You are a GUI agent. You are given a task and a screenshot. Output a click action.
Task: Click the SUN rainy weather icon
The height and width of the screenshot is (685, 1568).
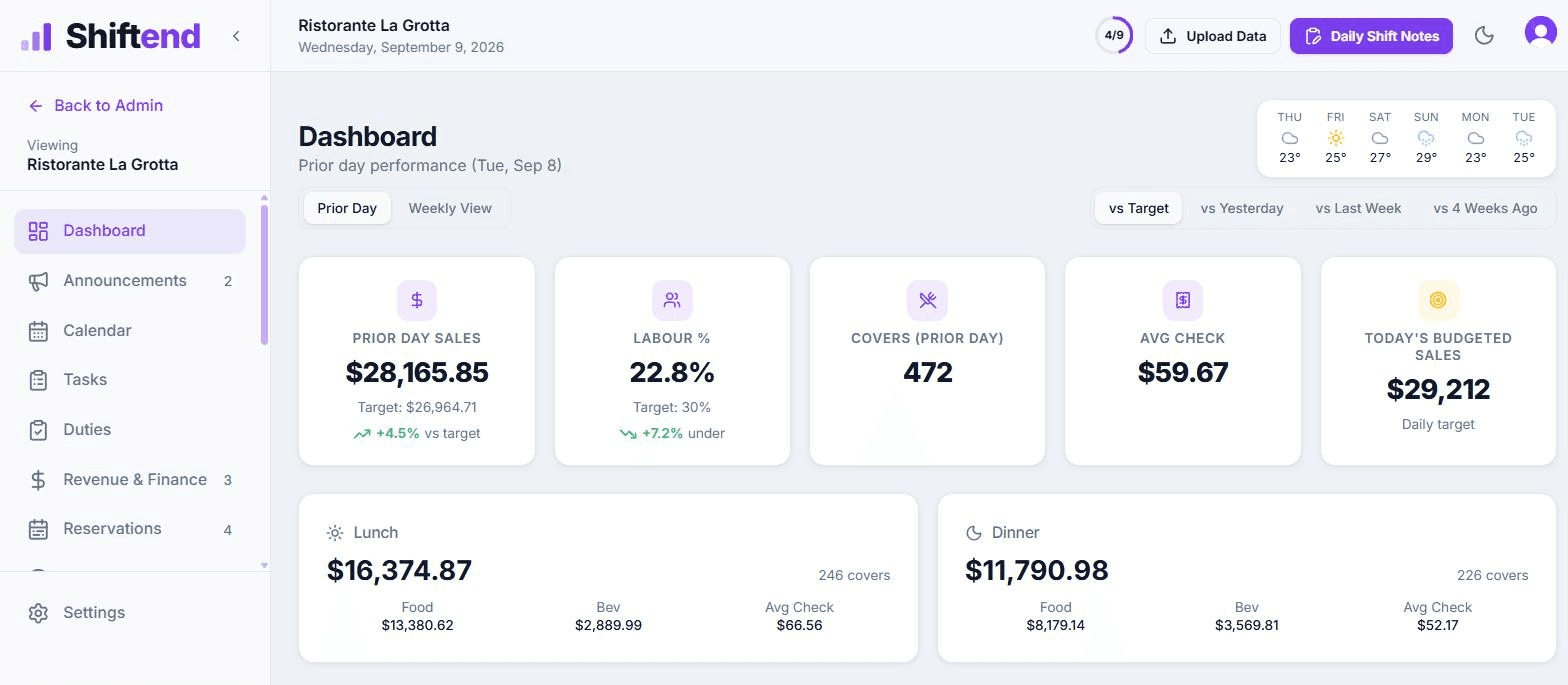click(1426, 138)
